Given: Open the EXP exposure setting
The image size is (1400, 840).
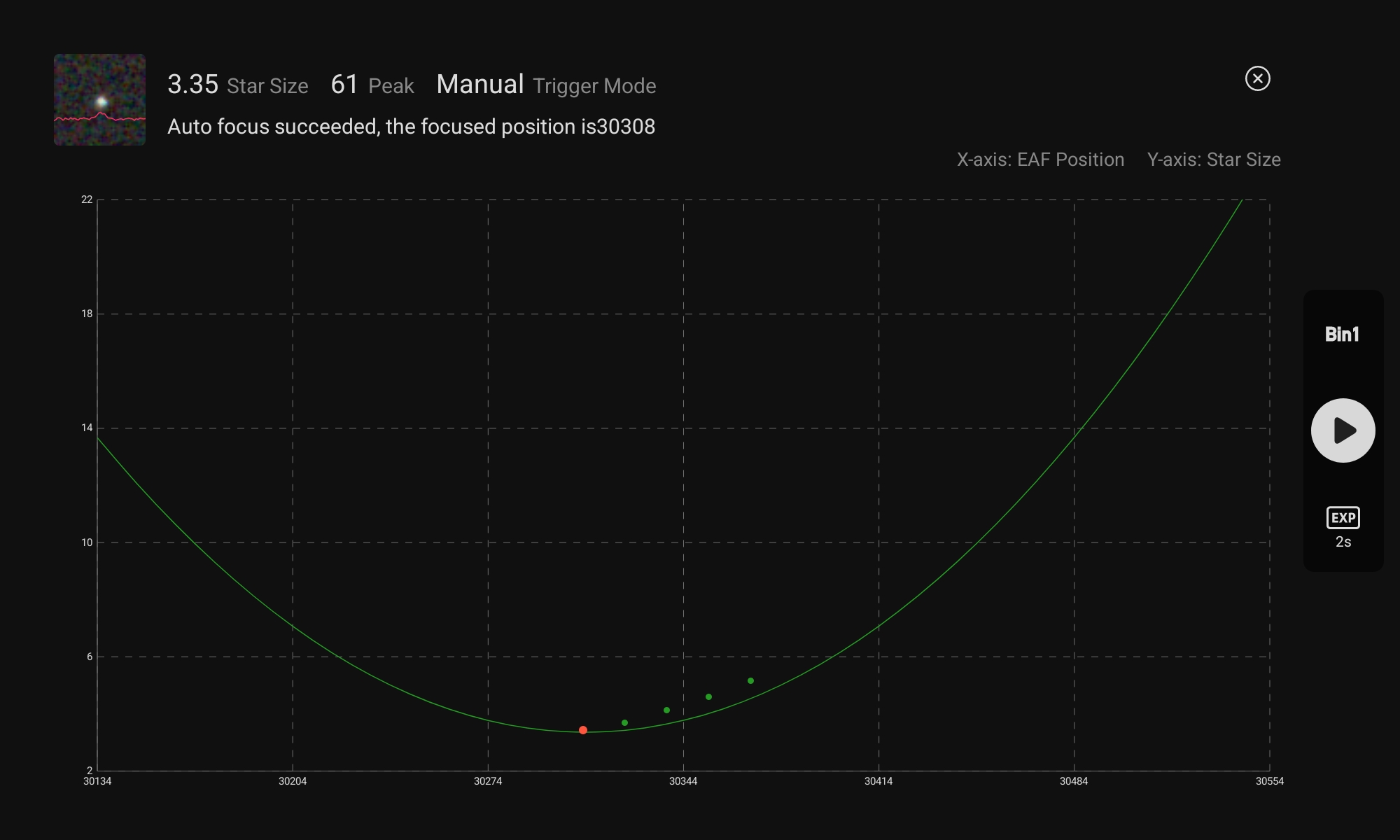Looking at the screenshot, I should point(1343,518).
